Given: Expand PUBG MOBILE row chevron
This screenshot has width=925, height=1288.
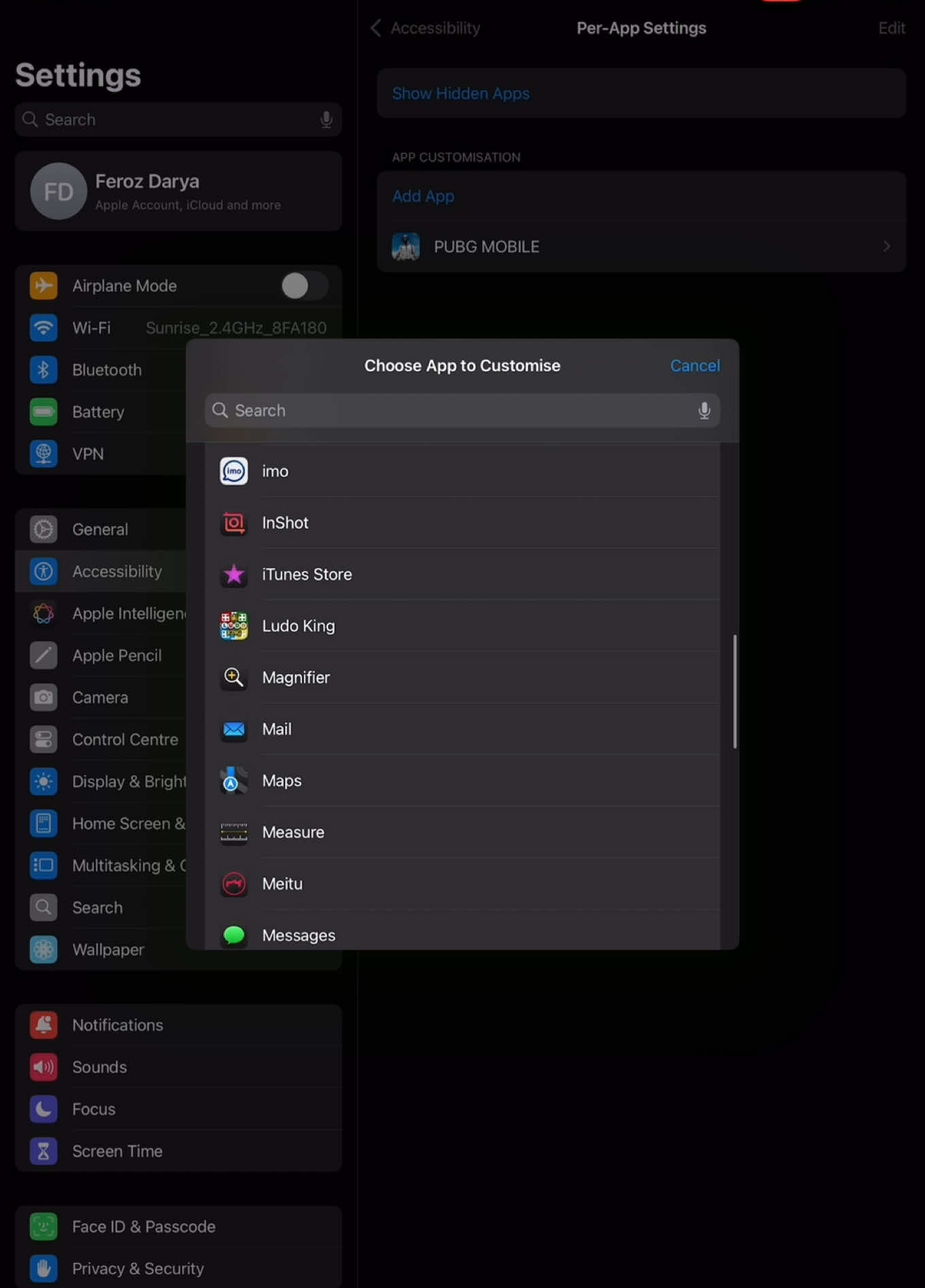Looking at the screenshot, I should pos(886,246).
